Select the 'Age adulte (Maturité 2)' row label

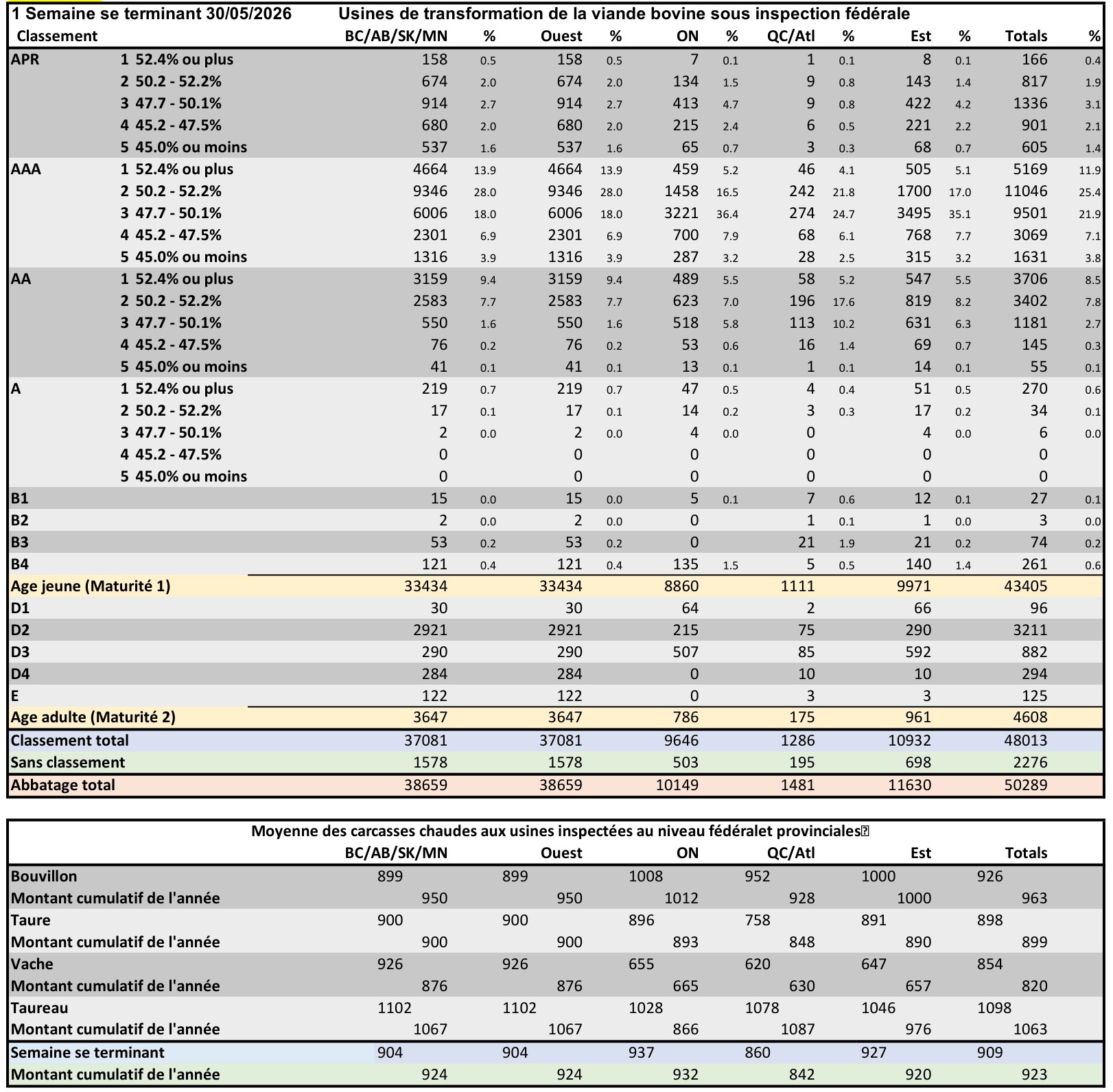point(93,717)
